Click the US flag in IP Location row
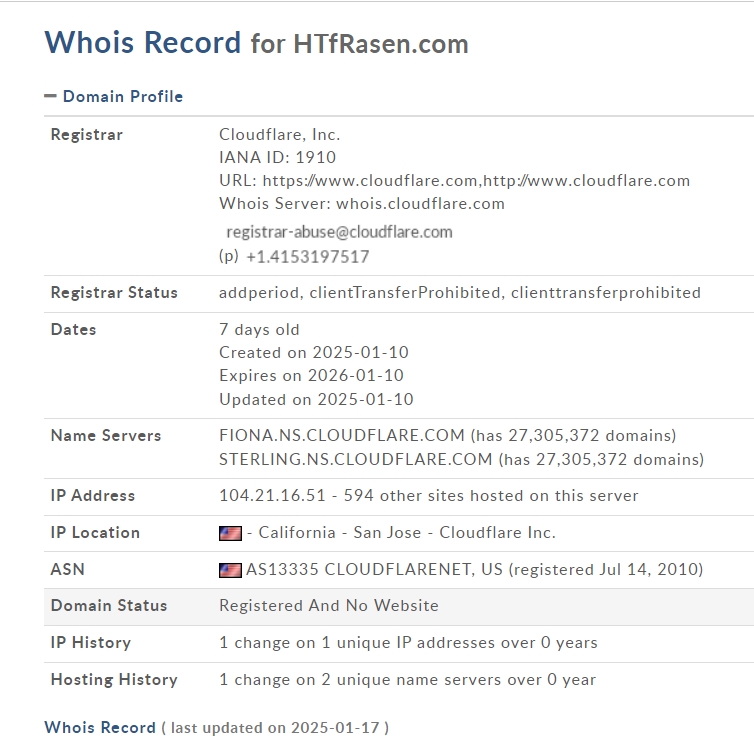Viewport: 754px width, 742px height. click(x=230, y=533)
